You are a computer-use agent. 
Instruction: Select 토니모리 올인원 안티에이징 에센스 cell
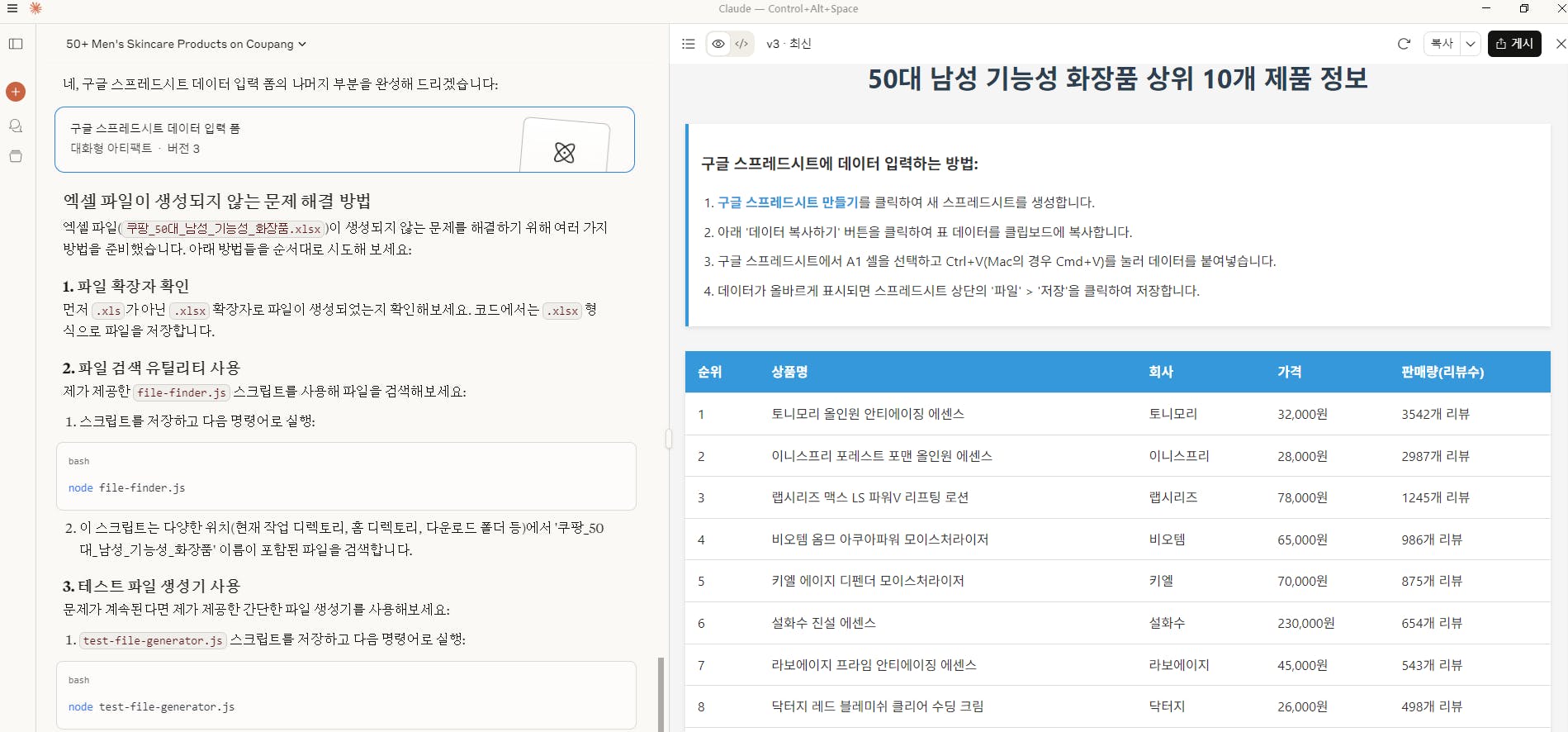pos(868,414)
